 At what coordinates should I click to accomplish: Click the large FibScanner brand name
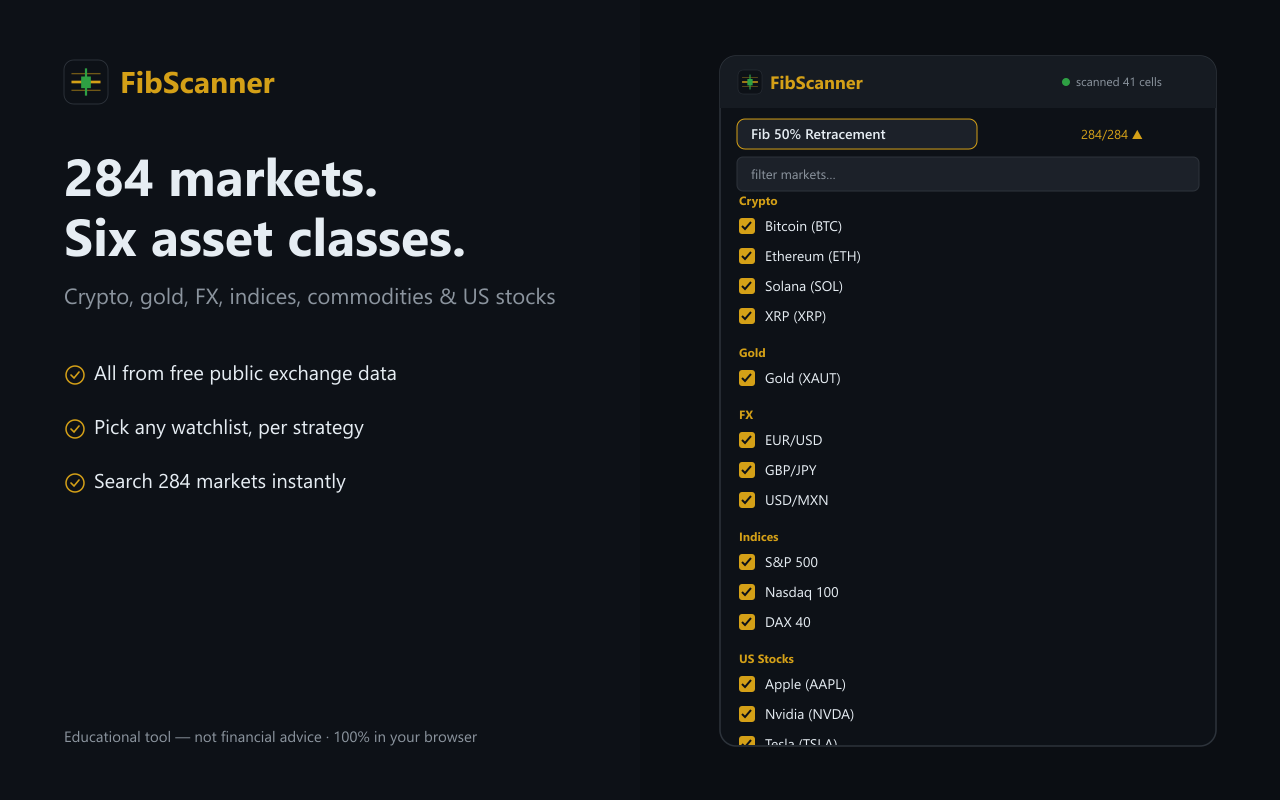pyautogui.click(x=198, y=83)
